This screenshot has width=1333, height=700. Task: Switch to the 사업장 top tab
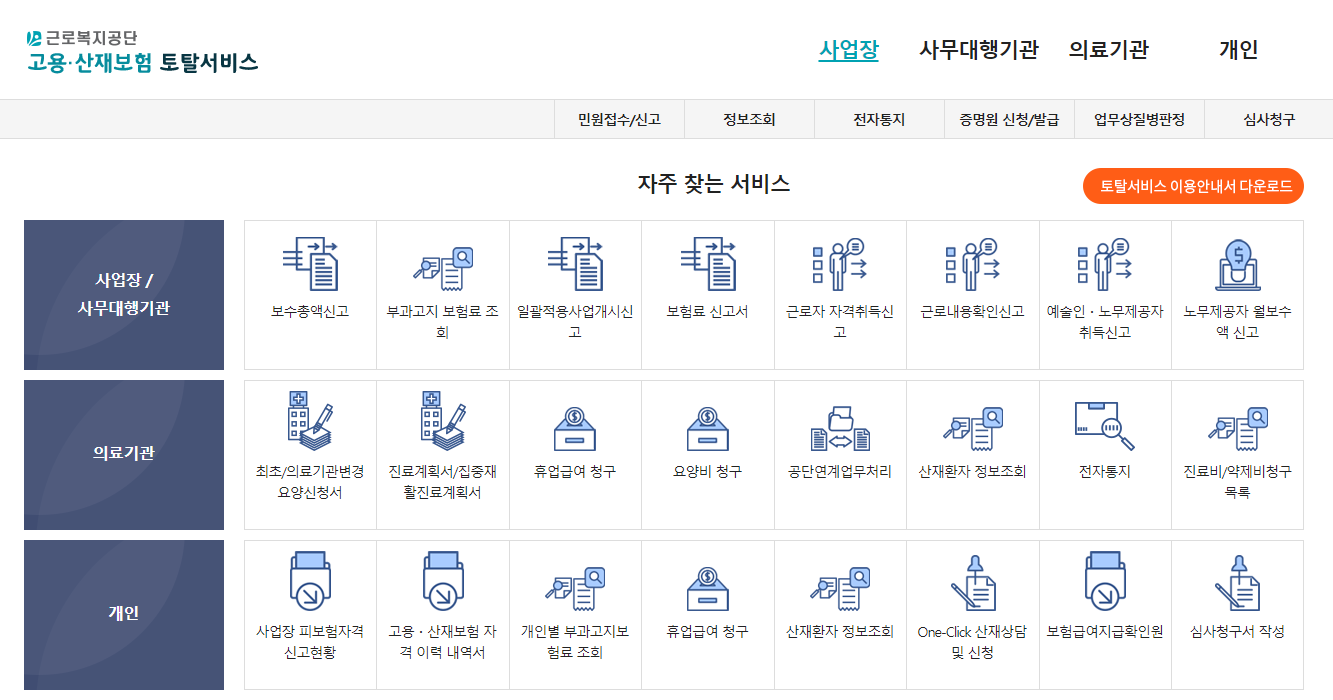pyautogui.click(x=848, y=49)
